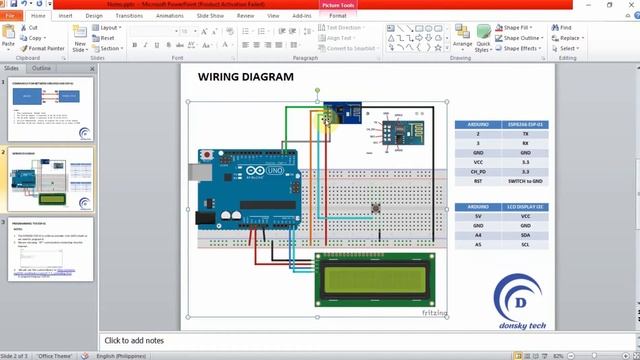
Task: Toggle Bold formatting
Action: pyautogui.click(x=134, y=45)
